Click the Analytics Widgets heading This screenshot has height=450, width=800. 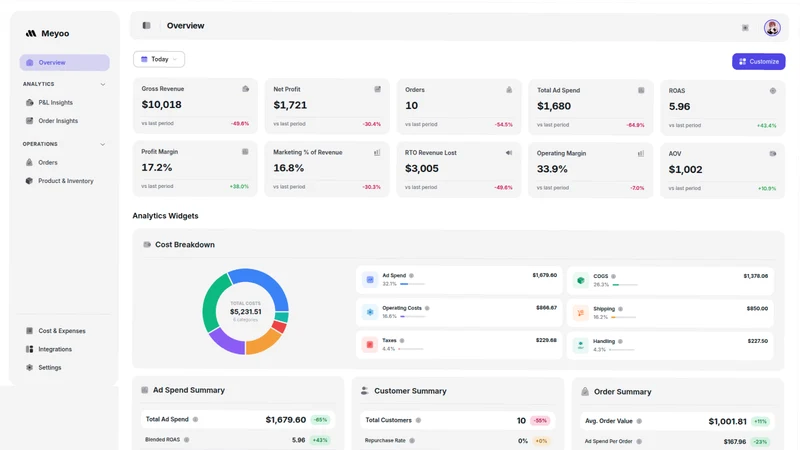(165, 216)
